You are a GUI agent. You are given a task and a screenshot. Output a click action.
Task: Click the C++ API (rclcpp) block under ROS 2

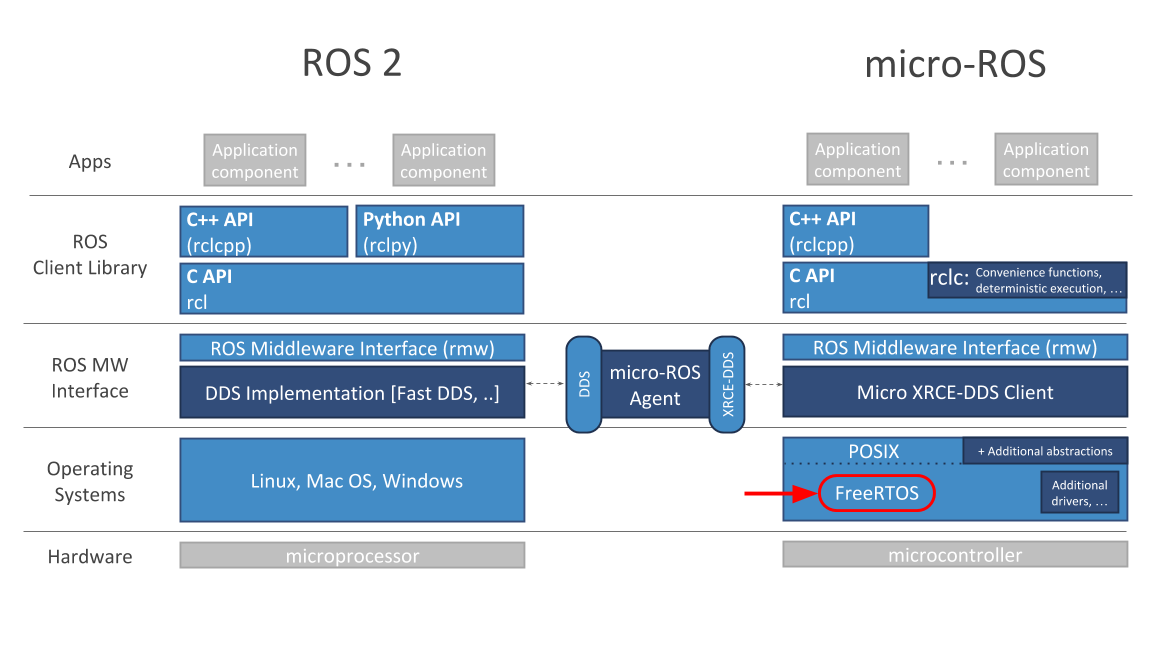264,231
